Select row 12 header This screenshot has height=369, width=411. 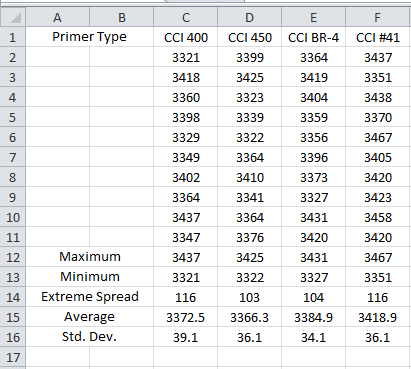point(13,257)
